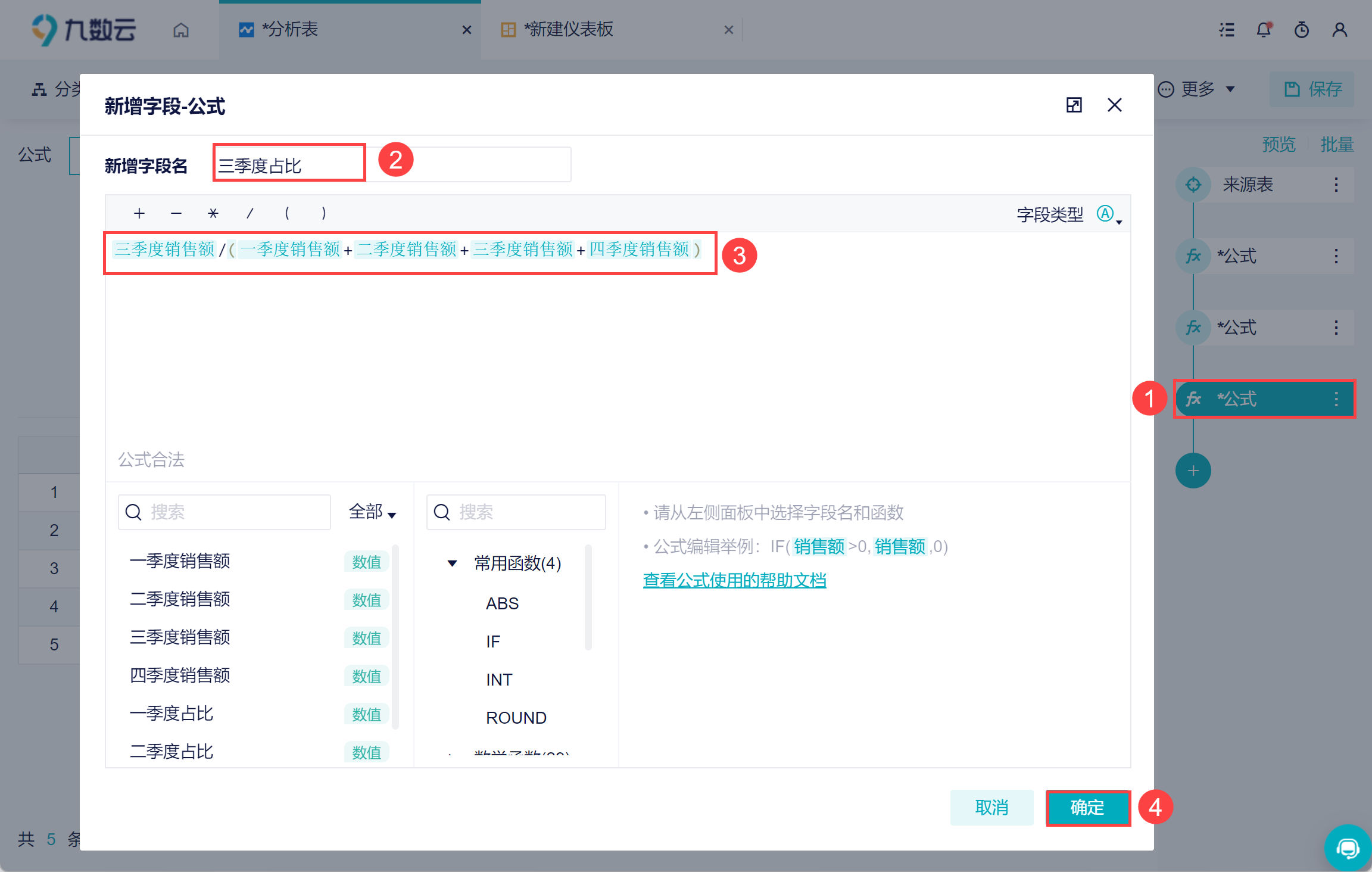Click the timer history icon
This screenshot has height=872, width=1372.
tap(1302, 30)
